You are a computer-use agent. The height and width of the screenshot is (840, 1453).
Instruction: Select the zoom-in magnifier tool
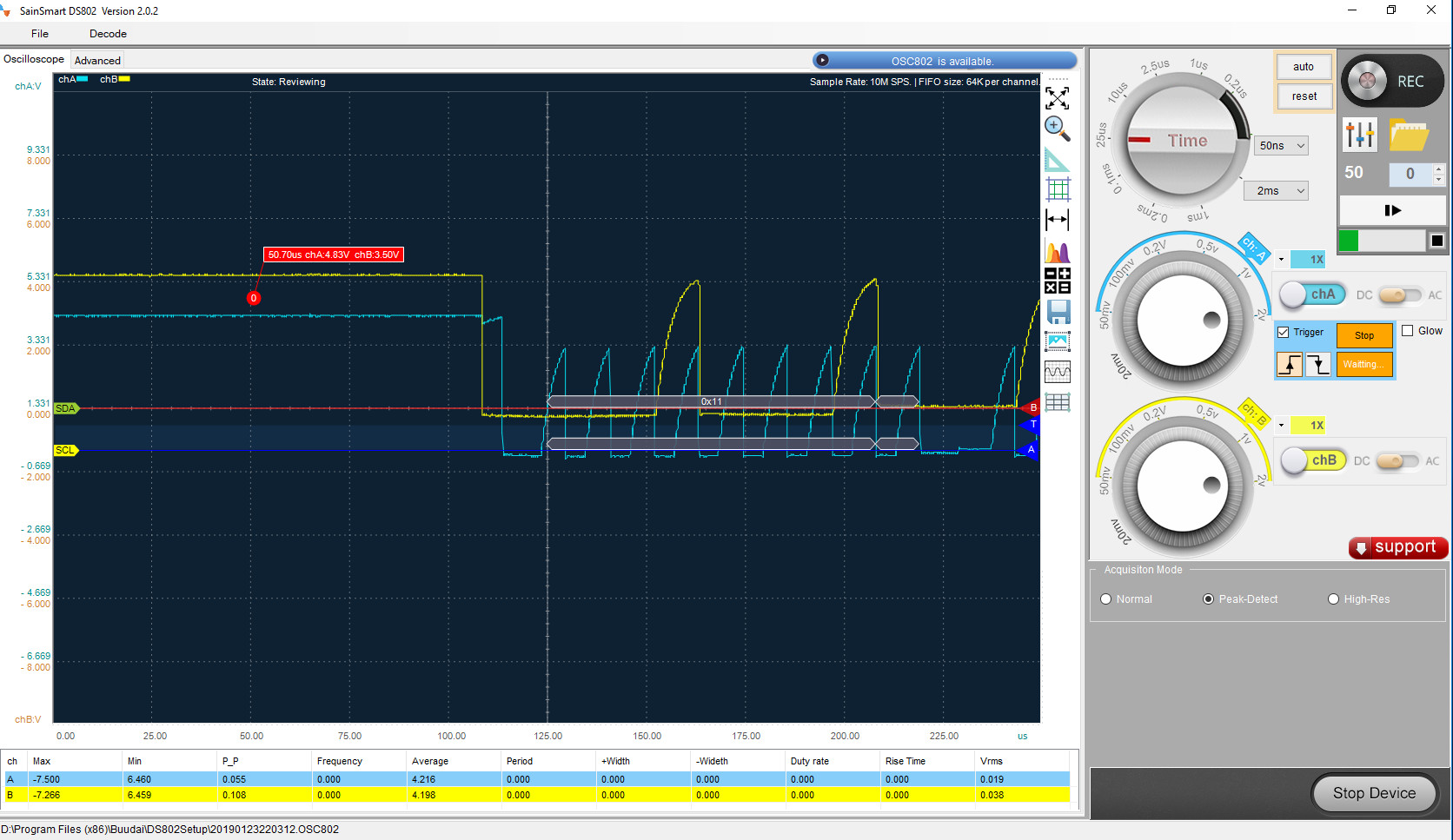tap(1057, 129)
